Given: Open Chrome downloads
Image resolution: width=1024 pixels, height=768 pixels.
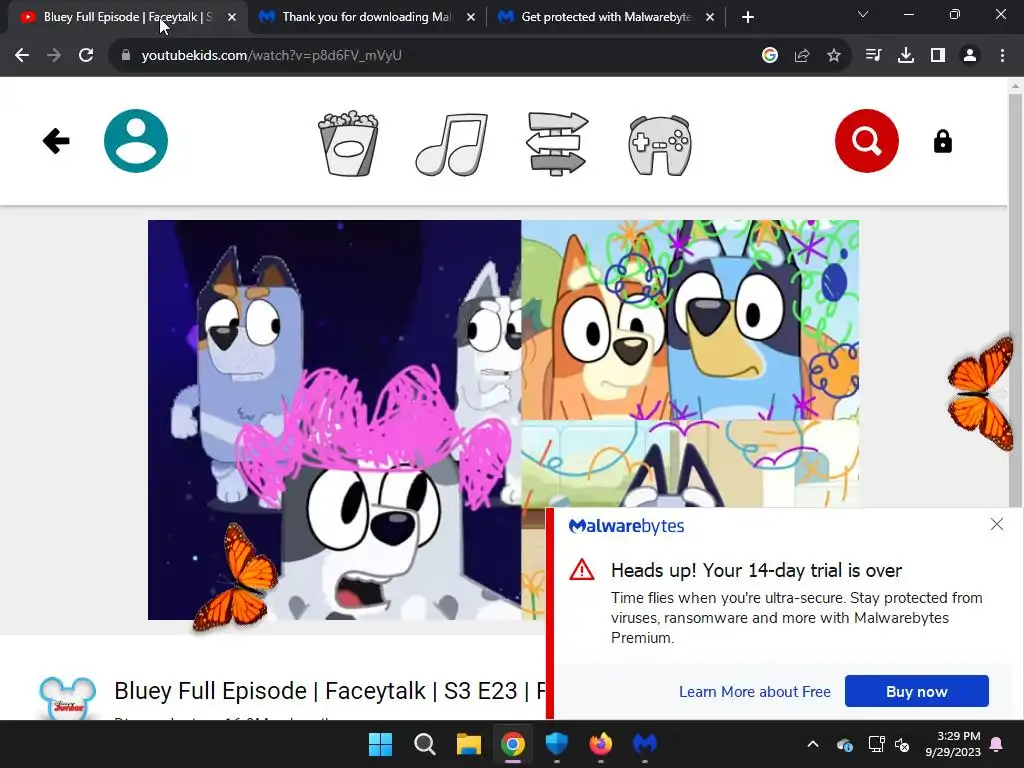Looking at the screenshot, I should coord(906,56).
